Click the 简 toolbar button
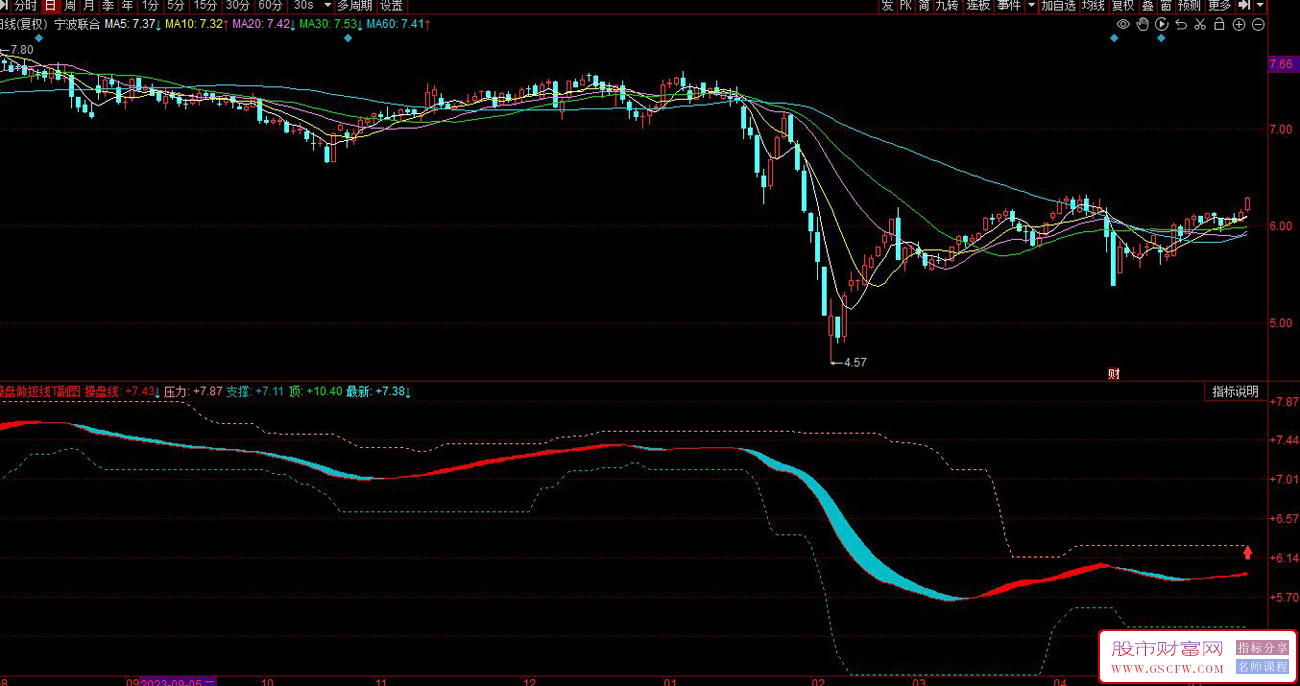This screenshot has width=1300, height=686. point(924,5)
